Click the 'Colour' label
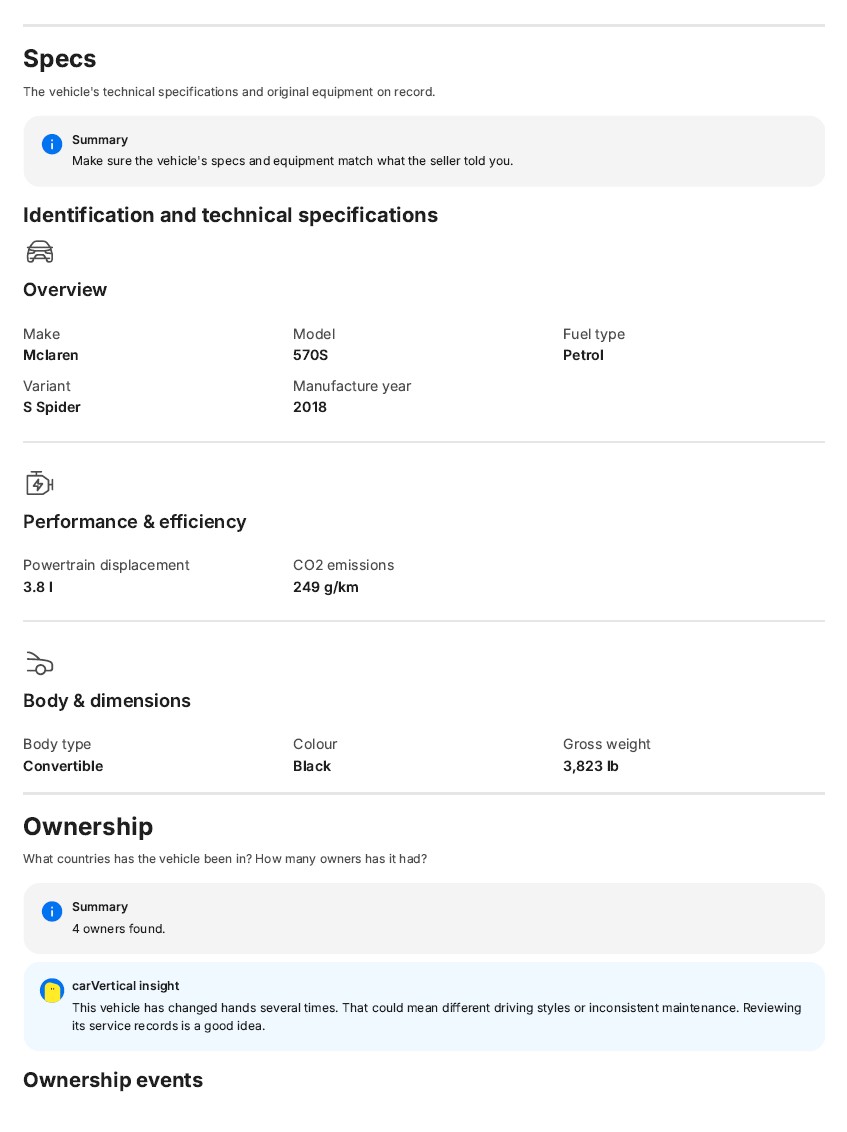Viewport: 847px width, 1132px height. point(315,744)
